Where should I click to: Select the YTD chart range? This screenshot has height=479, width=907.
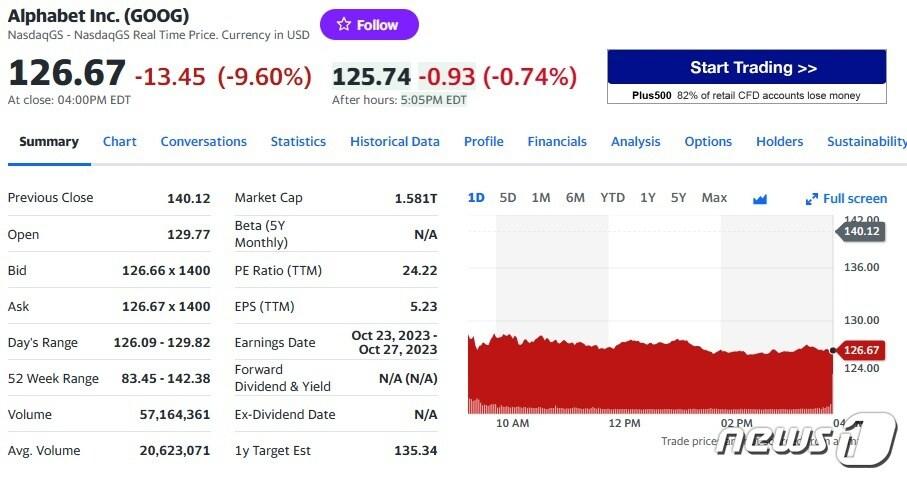pos(612,198)
